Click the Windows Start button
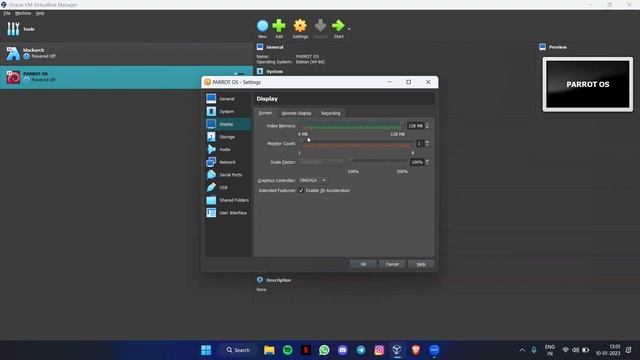Screen dimensions: 640x360 206,350
